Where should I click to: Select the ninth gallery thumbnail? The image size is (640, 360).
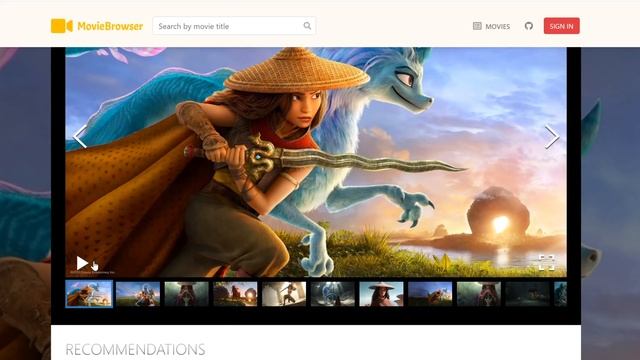coord(479,294)
